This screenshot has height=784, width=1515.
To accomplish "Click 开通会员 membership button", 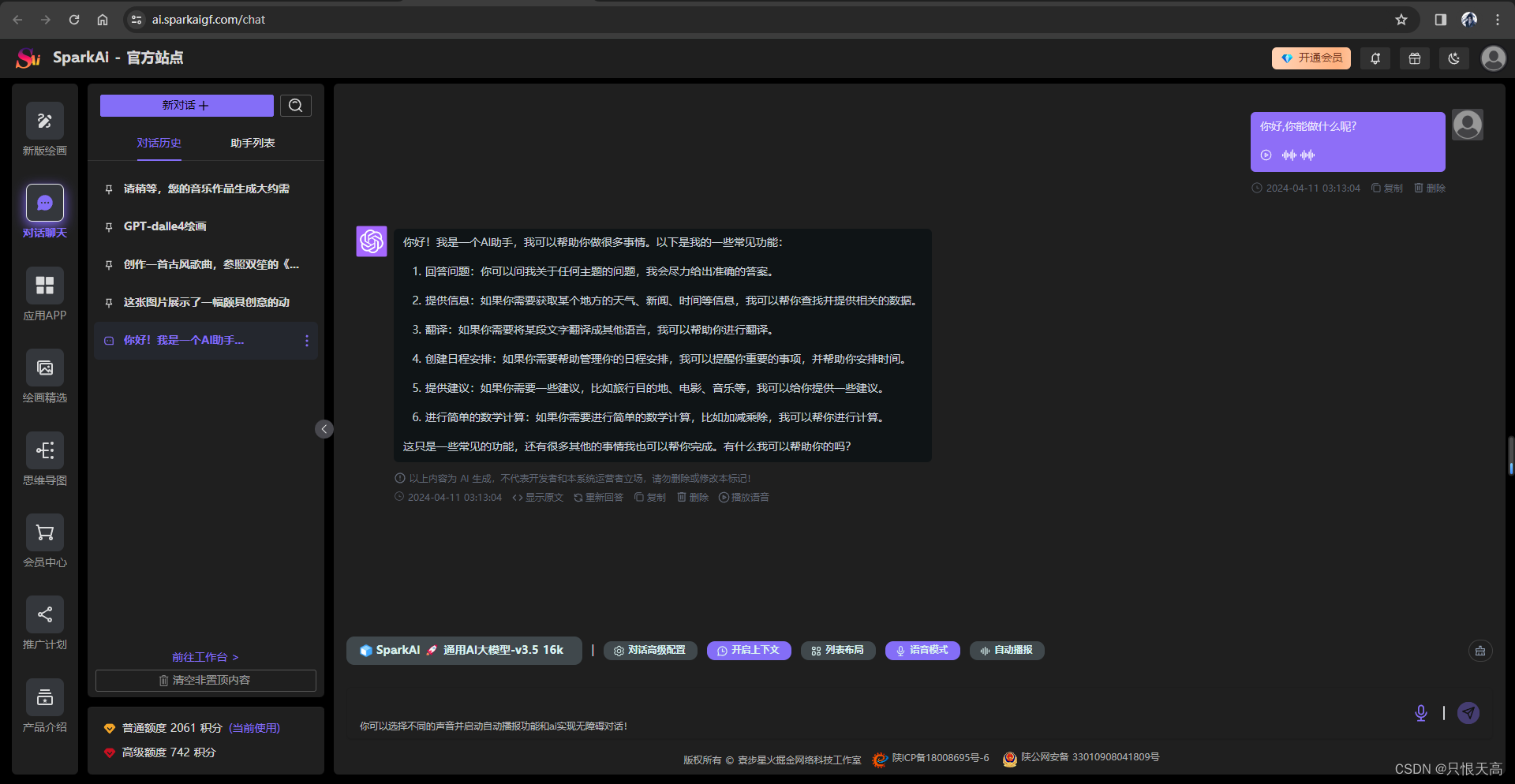I will tap(1311, 58).
